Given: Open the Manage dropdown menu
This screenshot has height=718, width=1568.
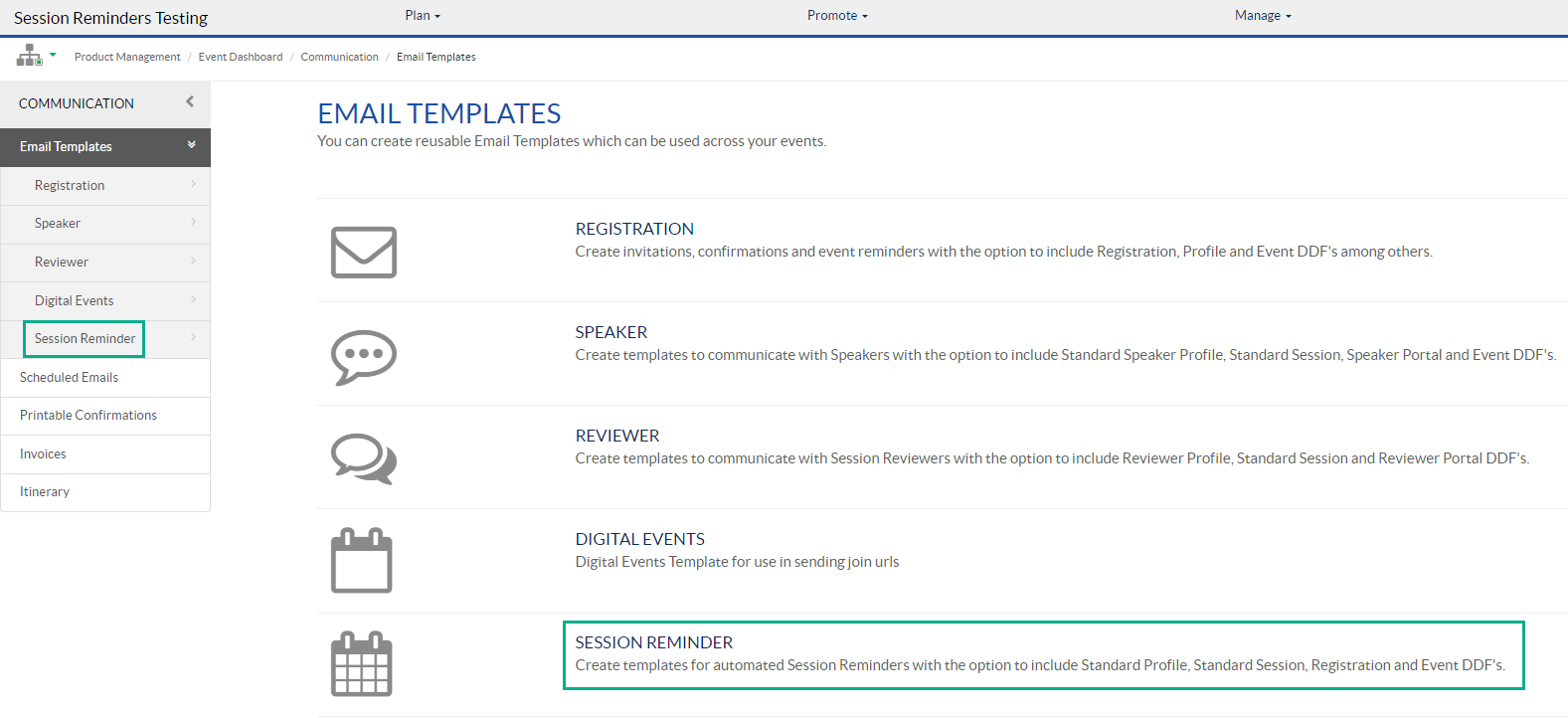Looking at the screenshot, I should pos(1263,16).
